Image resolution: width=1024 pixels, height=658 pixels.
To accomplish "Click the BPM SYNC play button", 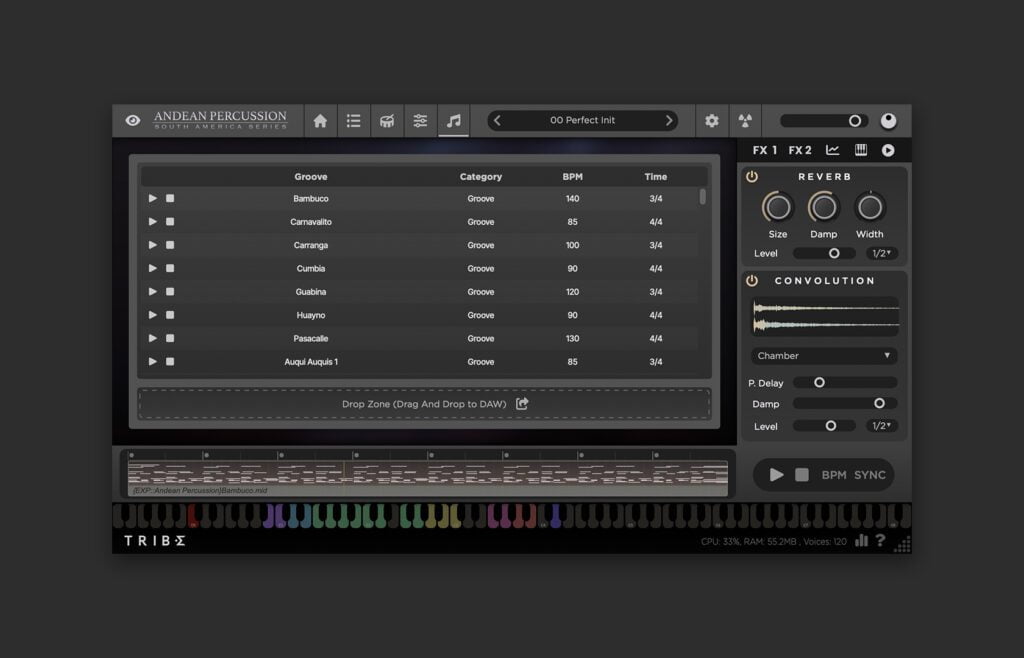I will point(777,474).
